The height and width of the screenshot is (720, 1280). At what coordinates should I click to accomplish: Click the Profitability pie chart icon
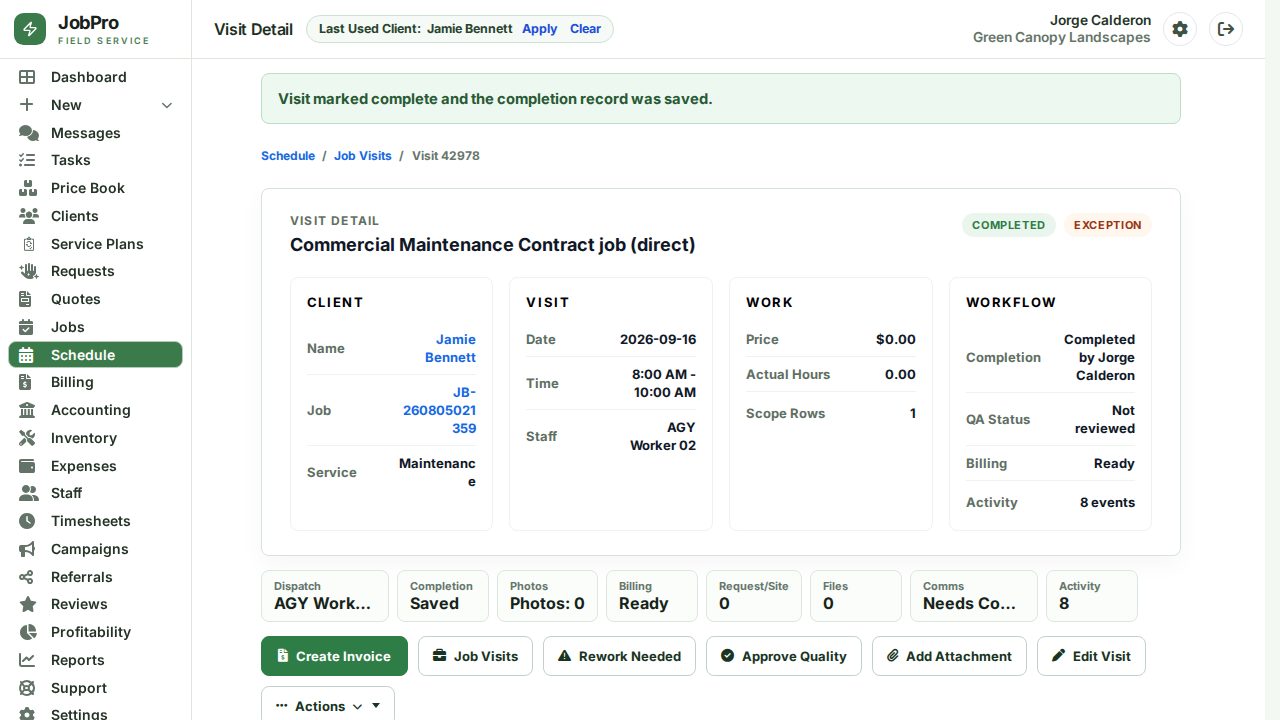coord(28,632)
